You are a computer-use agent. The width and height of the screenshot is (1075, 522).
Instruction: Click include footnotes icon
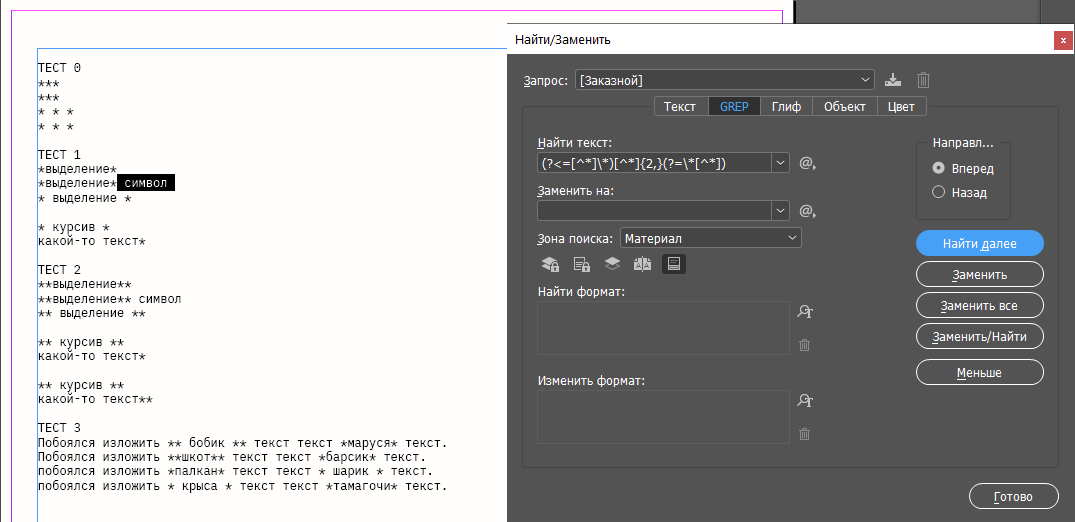[674, 264]
